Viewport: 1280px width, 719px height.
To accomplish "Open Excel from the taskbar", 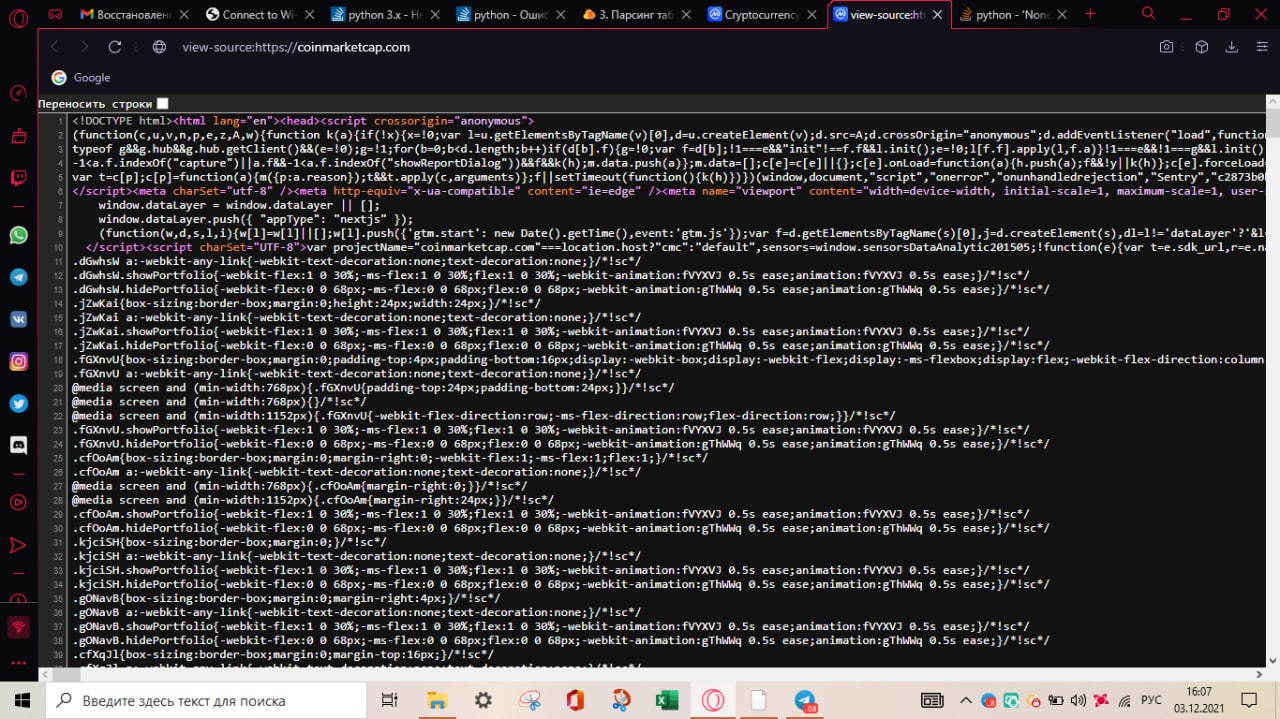I will (x=667, y=700).
